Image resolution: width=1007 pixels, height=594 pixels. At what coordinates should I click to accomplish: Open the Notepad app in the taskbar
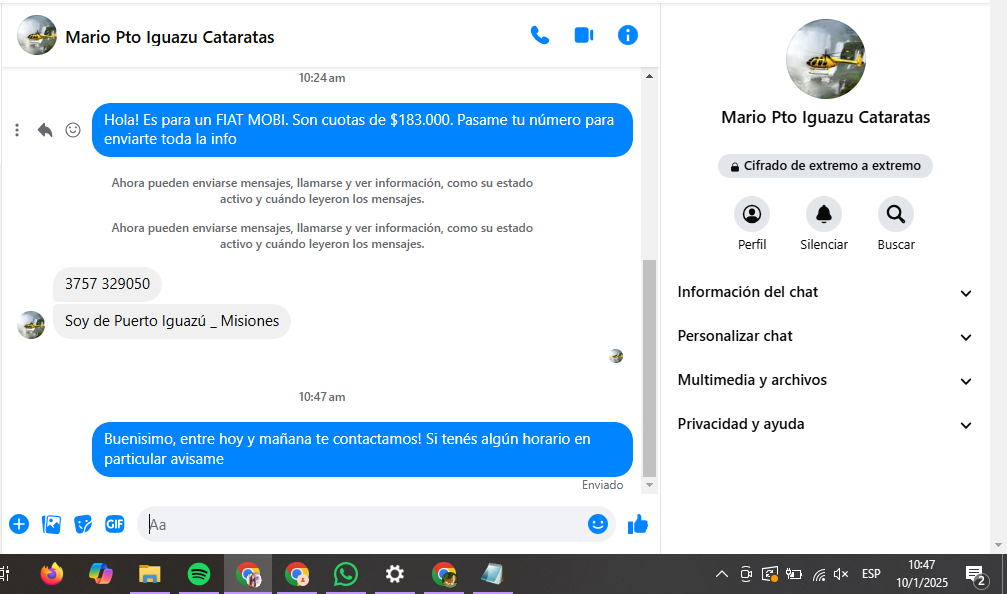492,573
